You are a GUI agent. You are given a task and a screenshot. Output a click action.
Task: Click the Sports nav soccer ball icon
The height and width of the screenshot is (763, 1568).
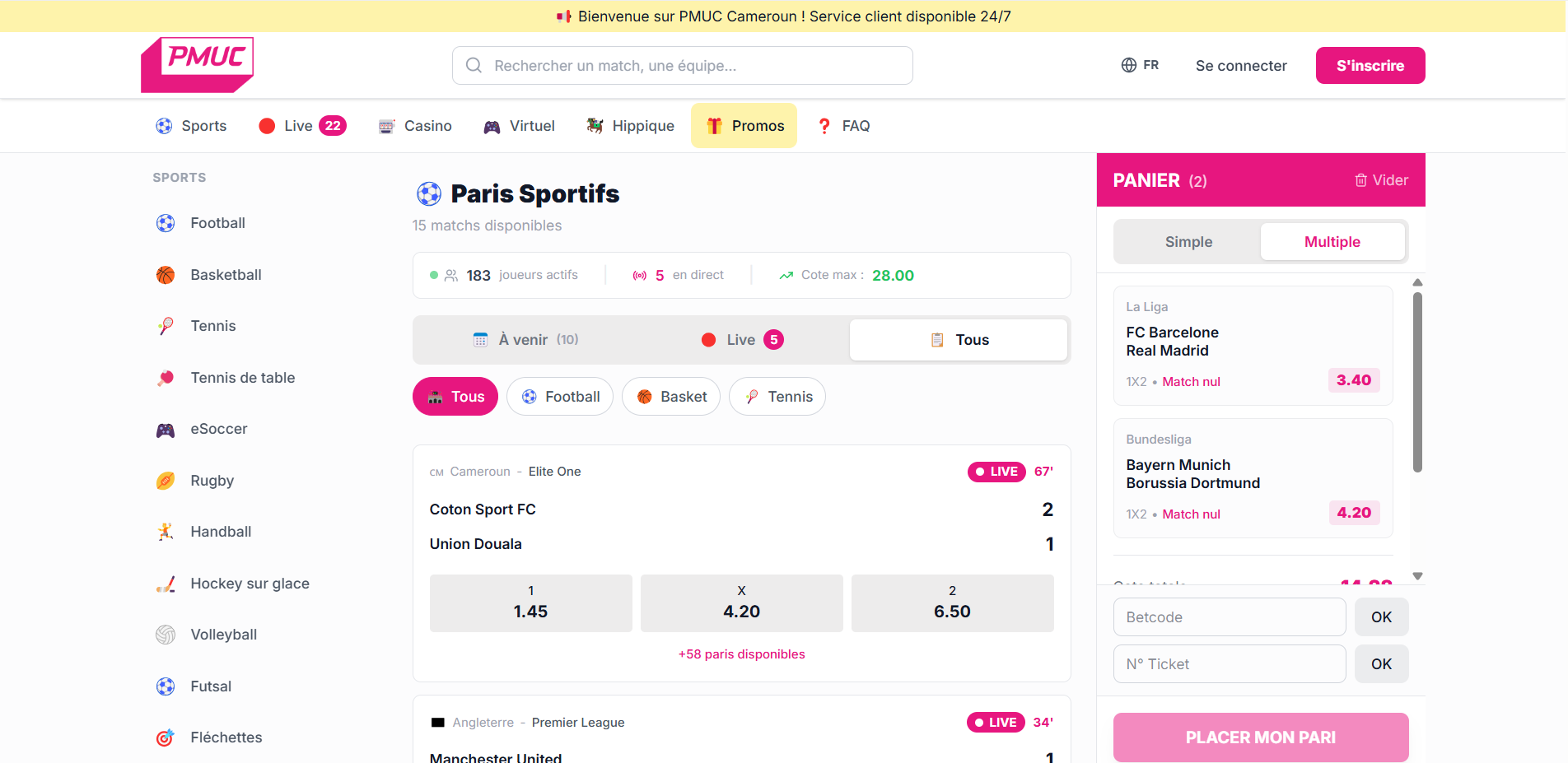pyautogui.click(x=164, y=126)
